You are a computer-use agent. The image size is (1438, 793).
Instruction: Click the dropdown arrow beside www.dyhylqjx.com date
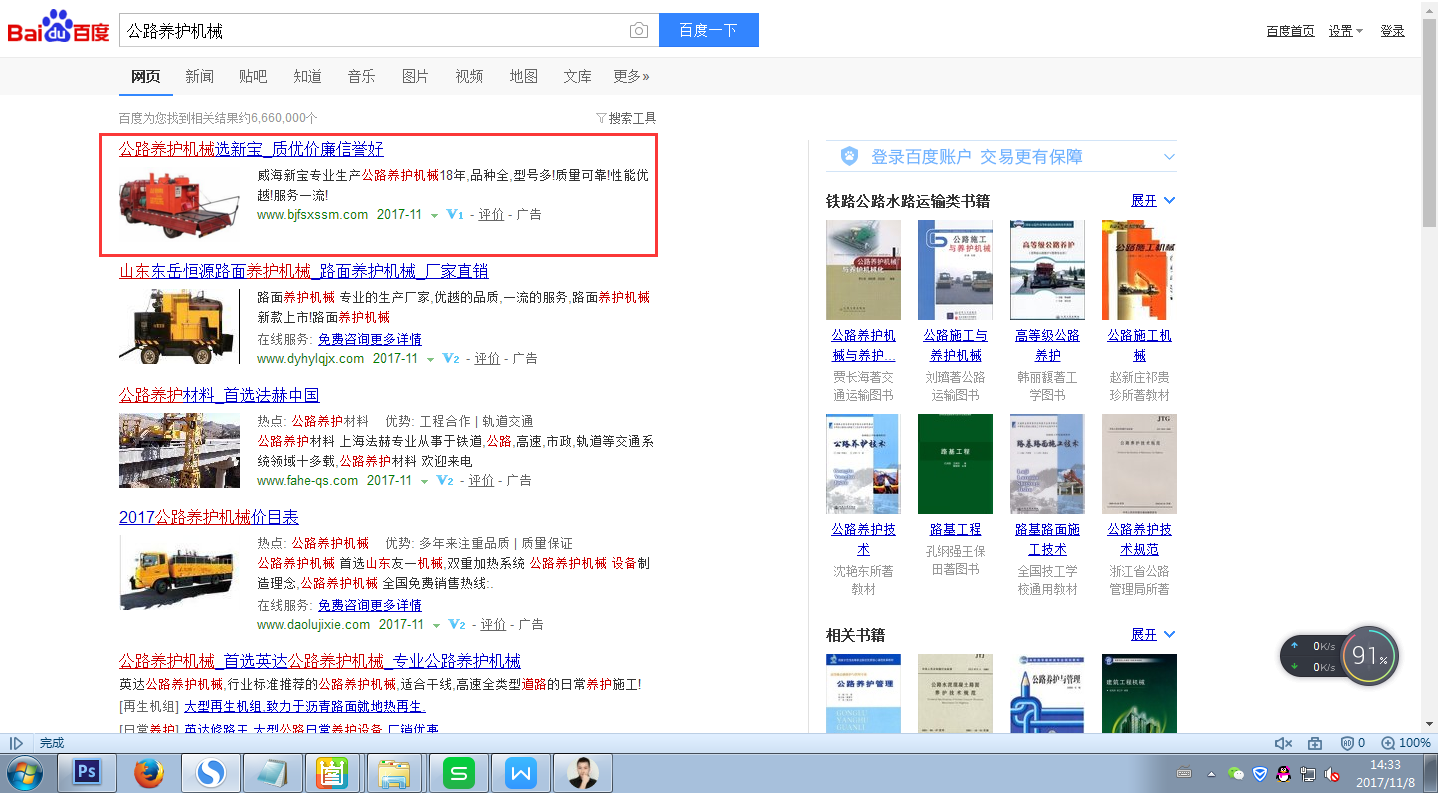[x=430, y=359]
